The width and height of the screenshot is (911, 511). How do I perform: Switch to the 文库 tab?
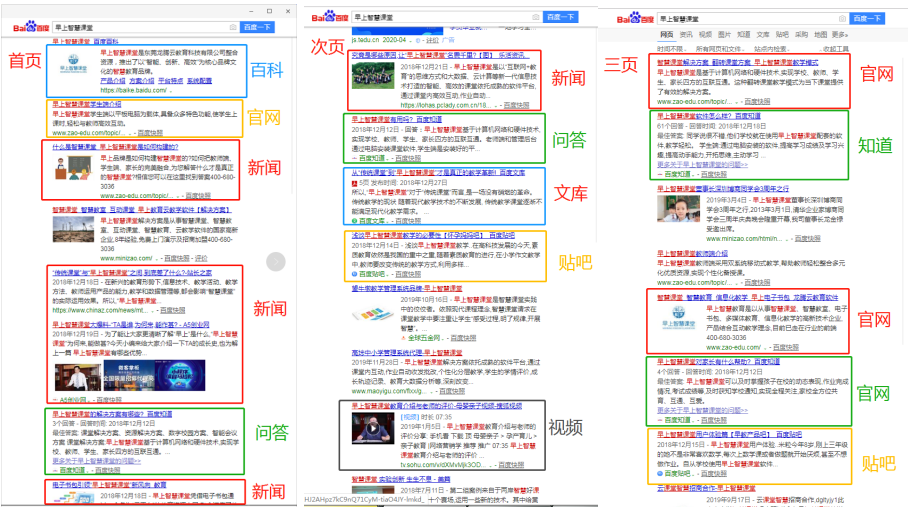click(x=763, y=34)
